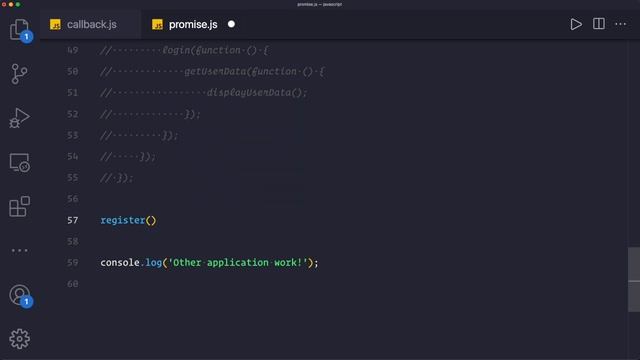
Task: Click line number 49 in the gutter
Action: point(73,50)
